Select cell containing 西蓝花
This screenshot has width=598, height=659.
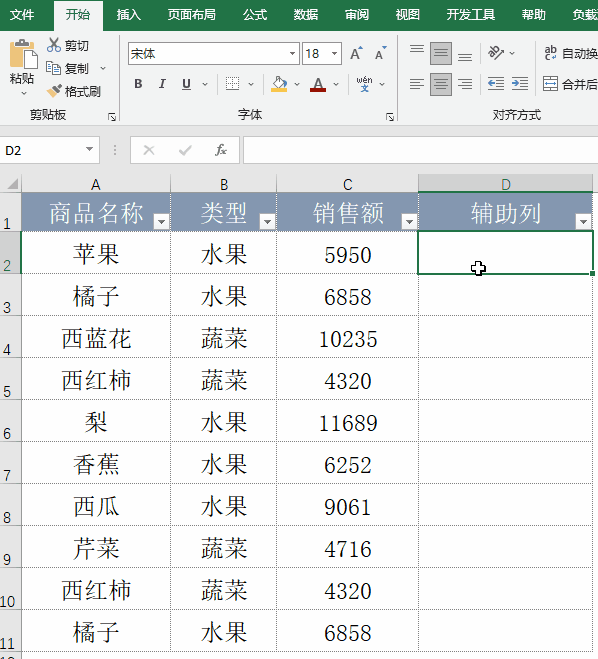click(x=96, y=337)
